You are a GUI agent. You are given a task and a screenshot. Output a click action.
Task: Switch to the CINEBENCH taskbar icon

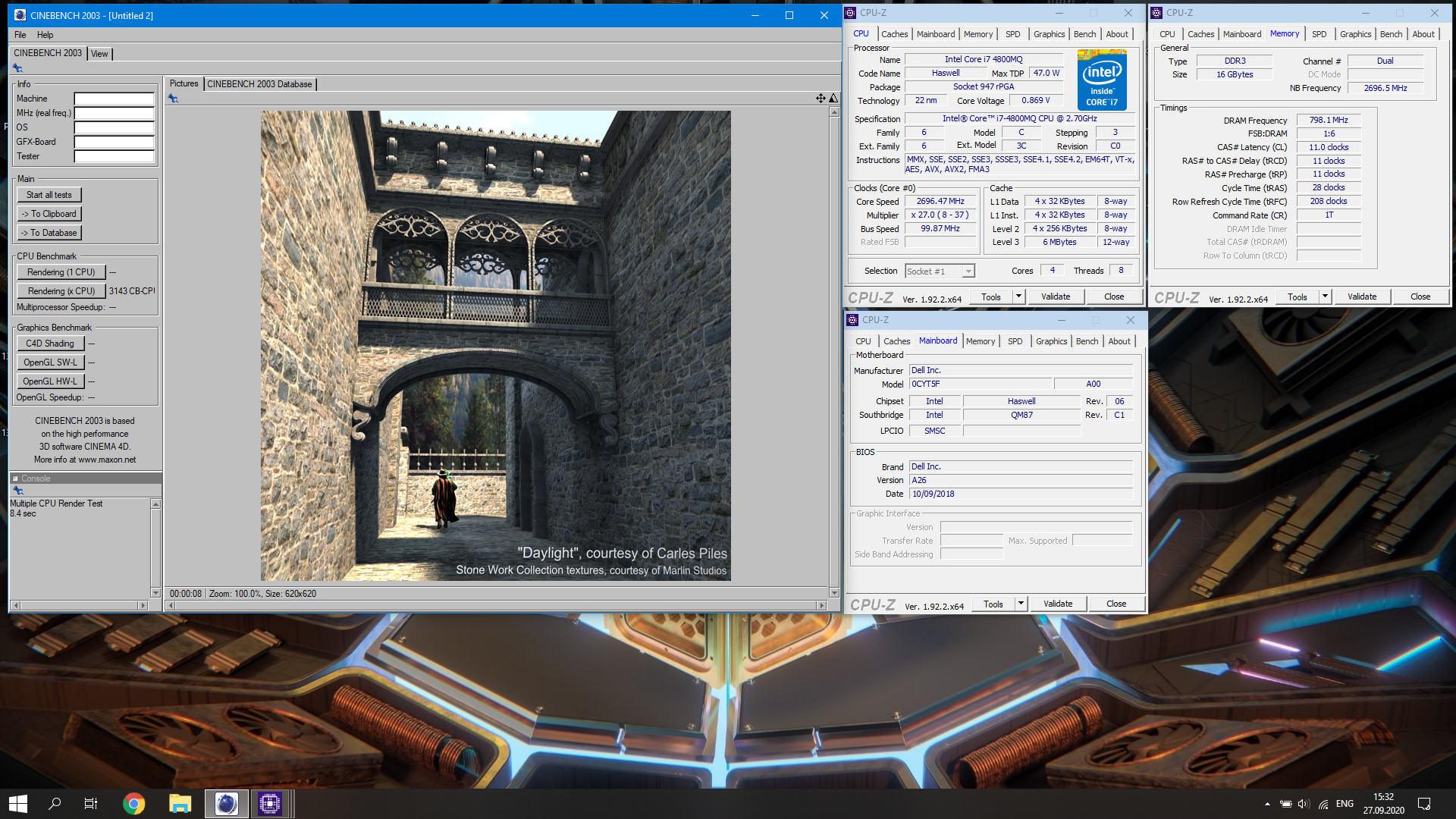click(x=226, y=804)
